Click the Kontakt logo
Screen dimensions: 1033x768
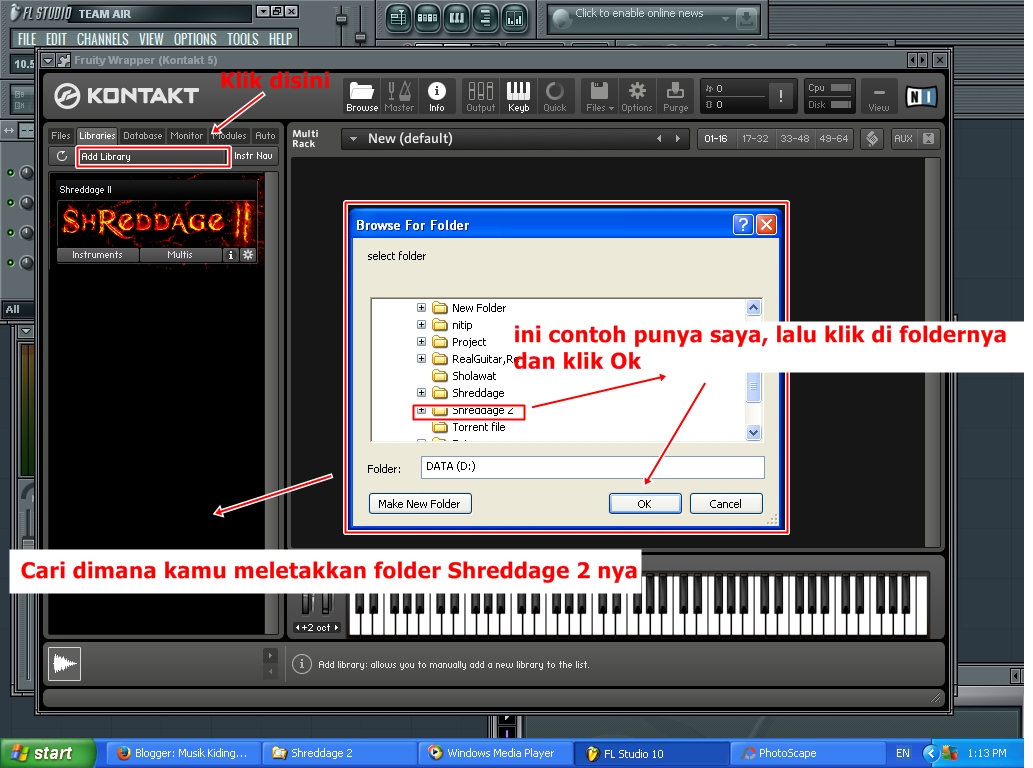pos(126,96)
